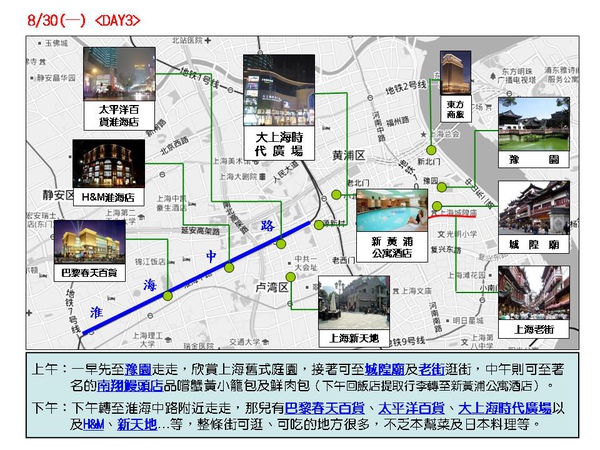Click the 黄浦区 district label on map
The height and width of the screenshot is (450, 600).
pyautogui.click(x=348, y=155)
